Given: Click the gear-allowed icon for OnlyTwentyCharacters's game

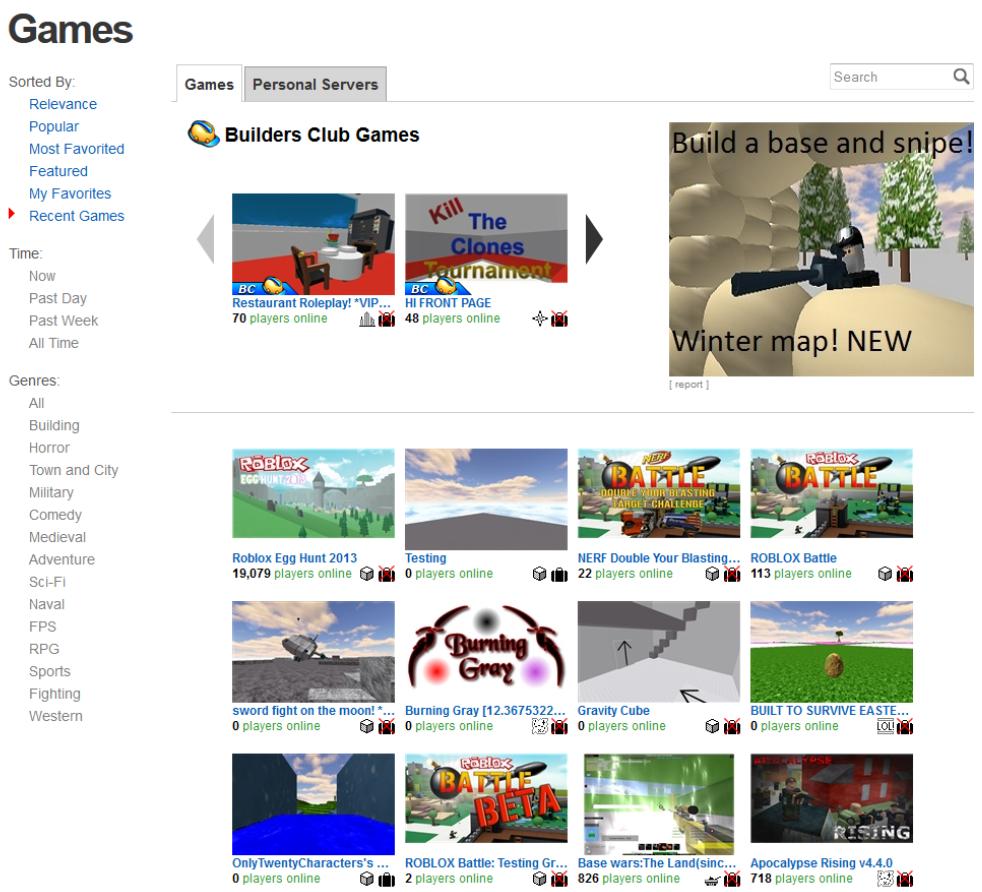Looking at the screenshot, I should pos(386,879).
